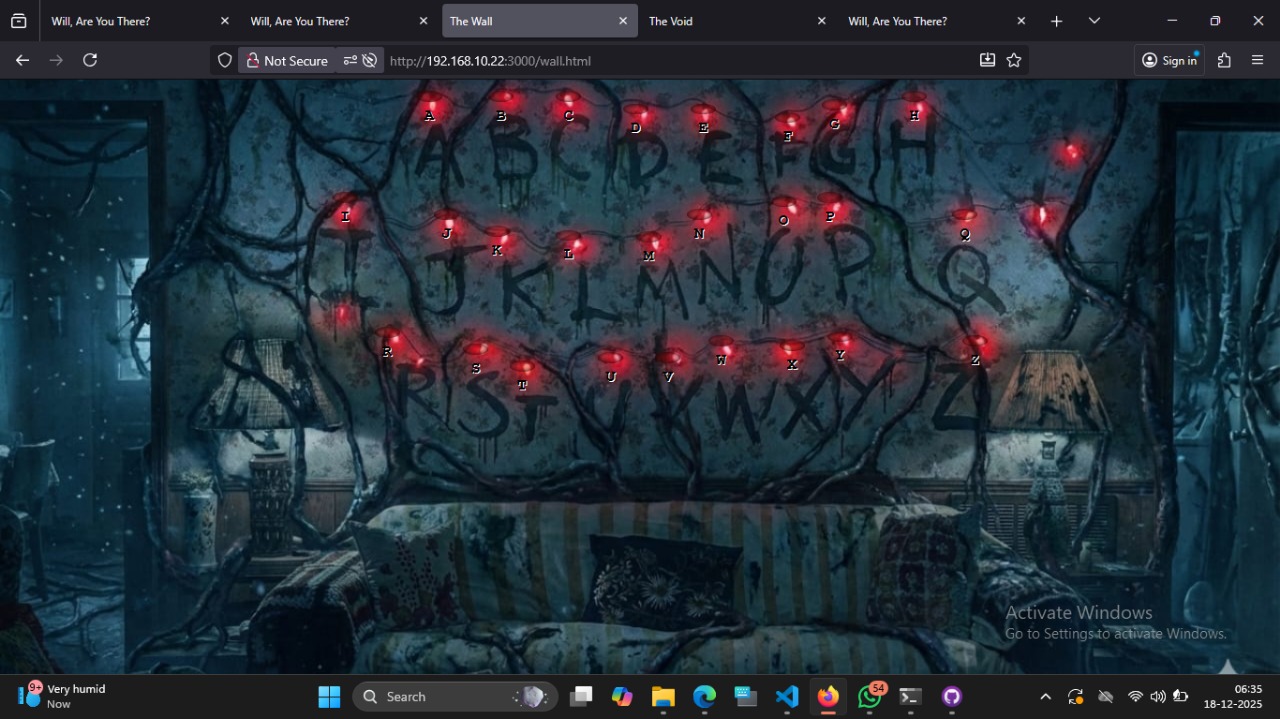This screenshot has height=719, width=1280.
Task: Open the Extensions puzzle icon
Action: click(1224, 61)
